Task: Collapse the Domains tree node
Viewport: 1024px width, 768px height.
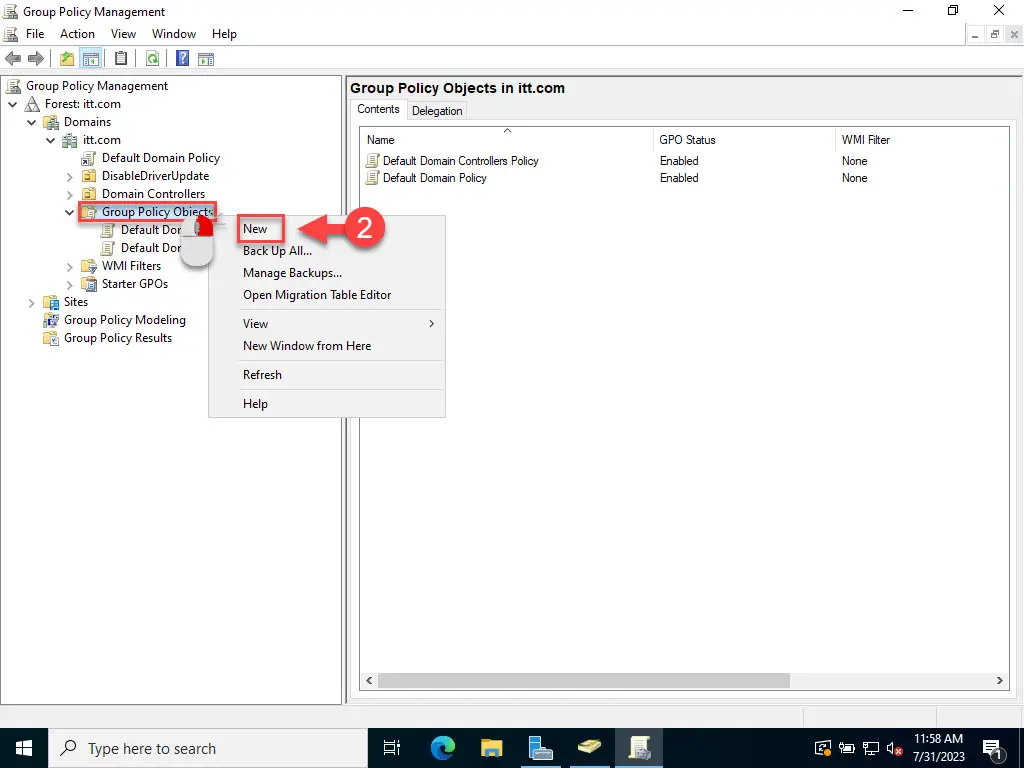Action: click(31, 122)
